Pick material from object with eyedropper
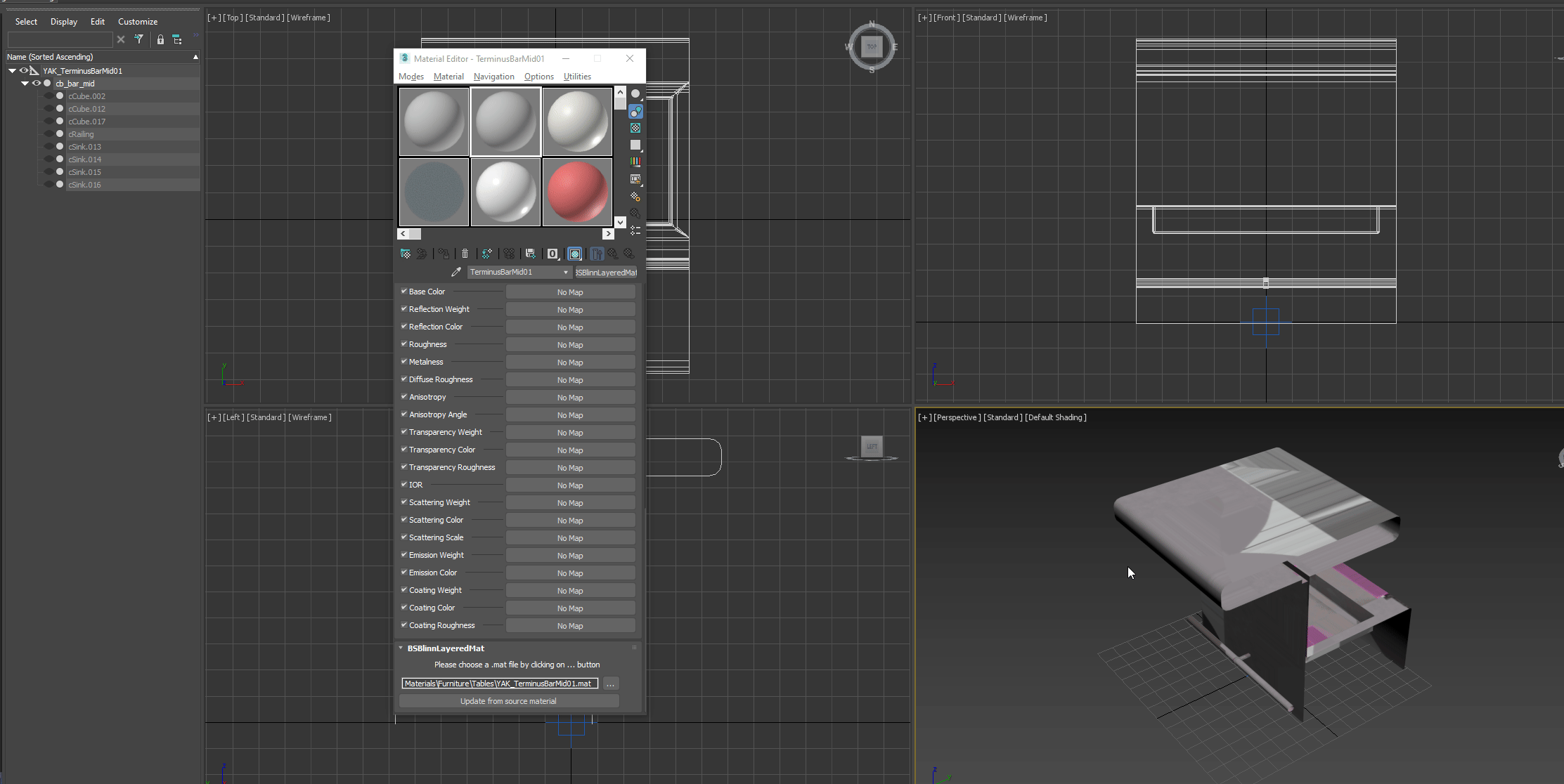1564x784 pixels. (455, 272)
